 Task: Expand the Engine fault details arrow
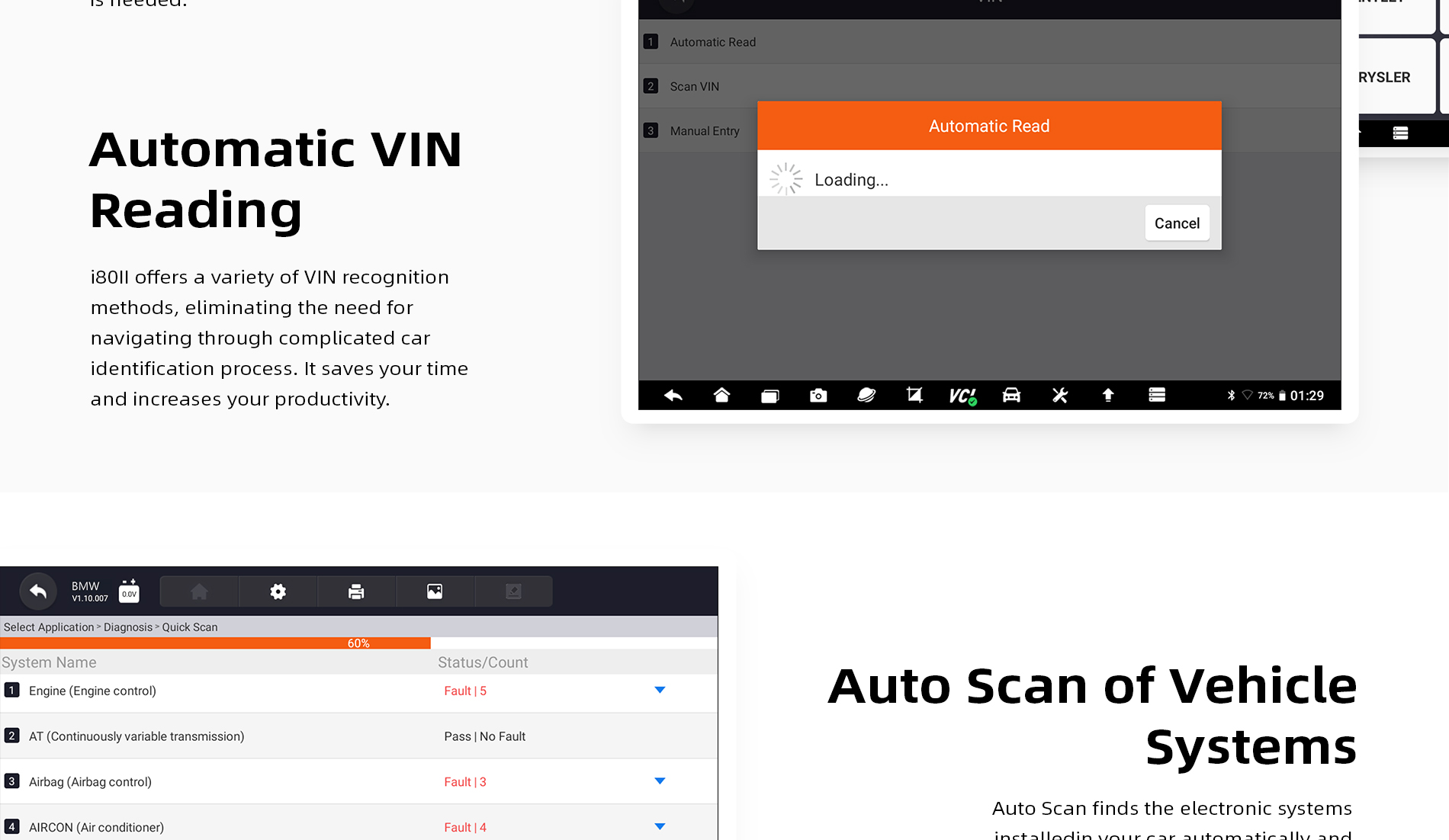pos(660,691)
